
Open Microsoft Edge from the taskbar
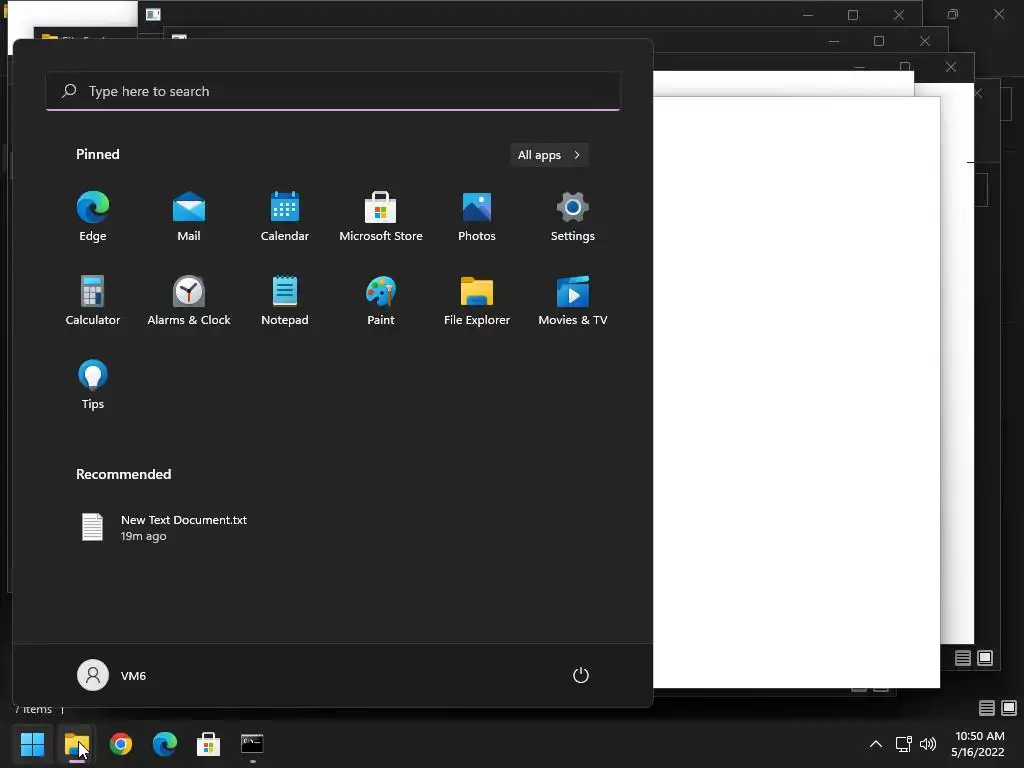click(165, 744)
